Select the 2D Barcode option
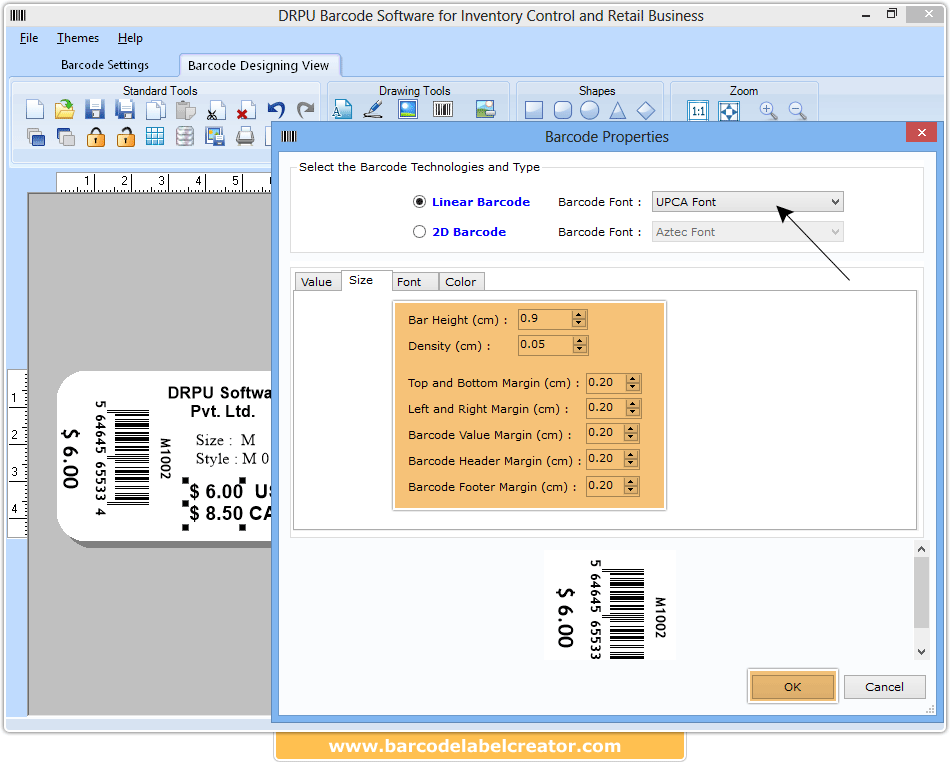 point(419,232)
